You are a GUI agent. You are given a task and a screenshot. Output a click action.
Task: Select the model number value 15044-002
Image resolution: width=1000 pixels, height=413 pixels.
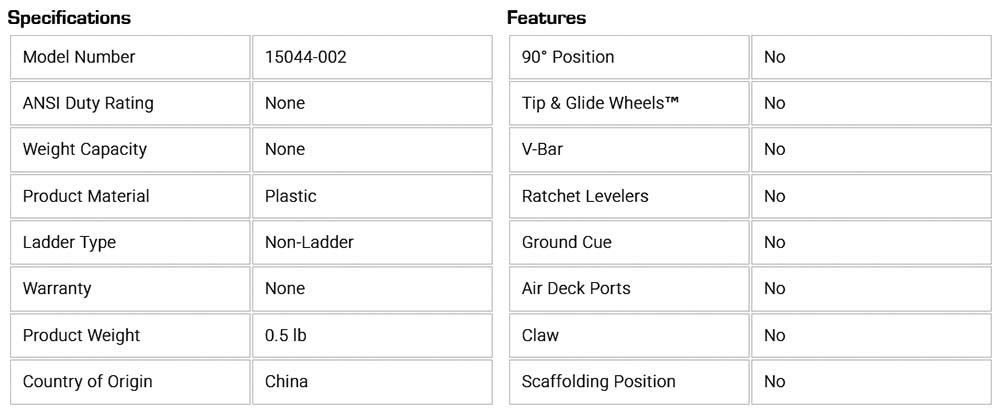coord(306,57)
